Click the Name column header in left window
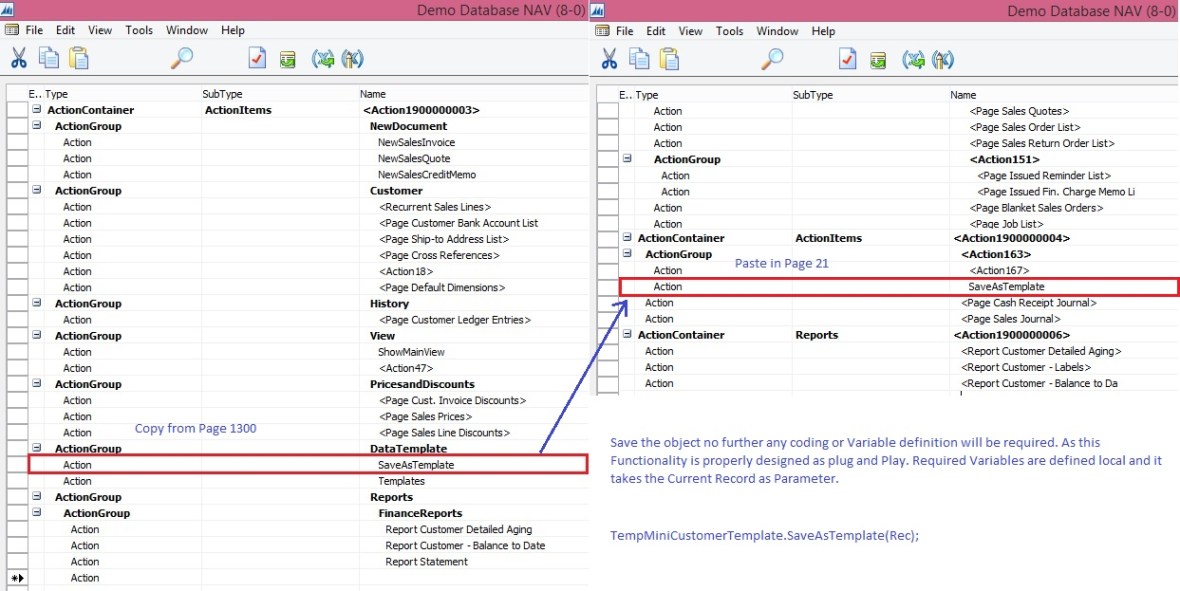 [374, 94]
